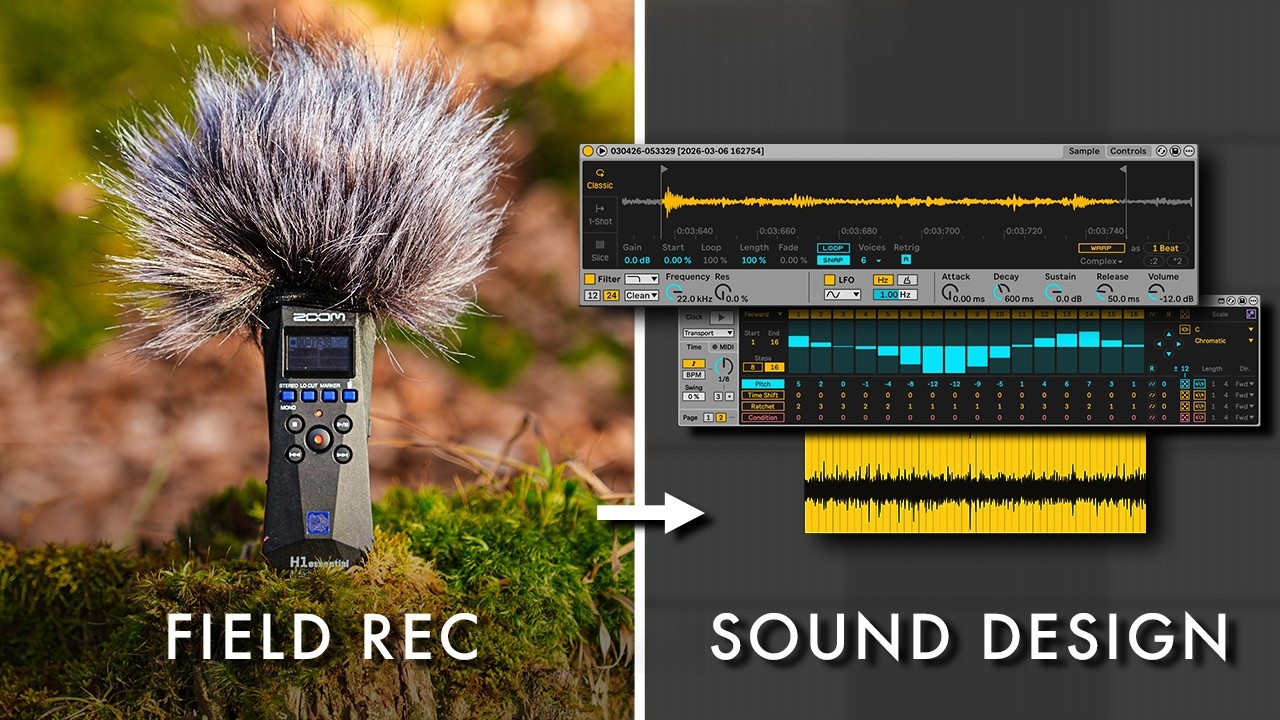Toggle the WARP button
This screenshot has height=720, width=1280.
(x=1101, y=248)
